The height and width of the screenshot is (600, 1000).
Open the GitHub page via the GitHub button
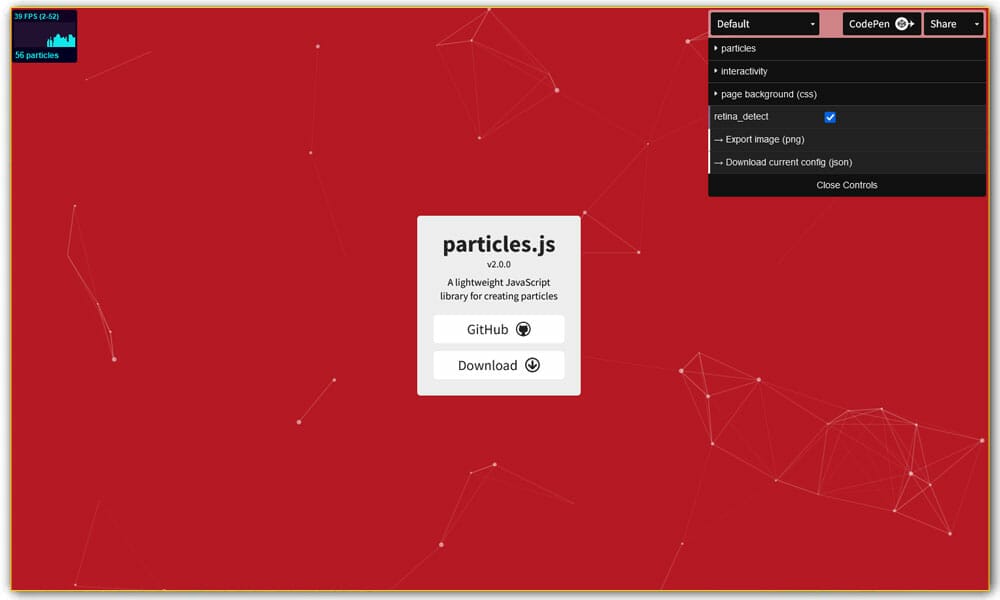[x=498, y=329]
